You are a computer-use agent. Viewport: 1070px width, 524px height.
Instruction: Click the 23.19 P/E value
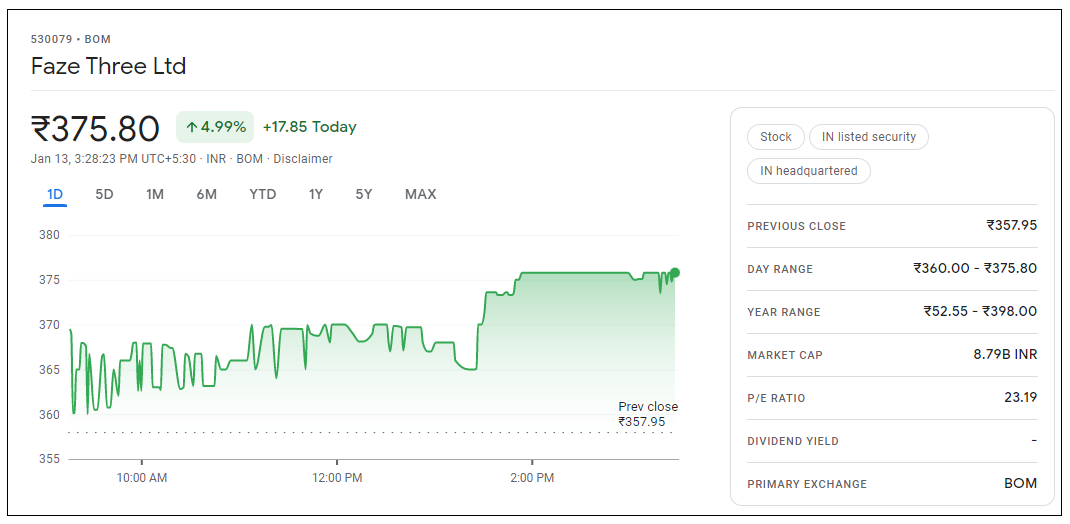pos(1020,397)
